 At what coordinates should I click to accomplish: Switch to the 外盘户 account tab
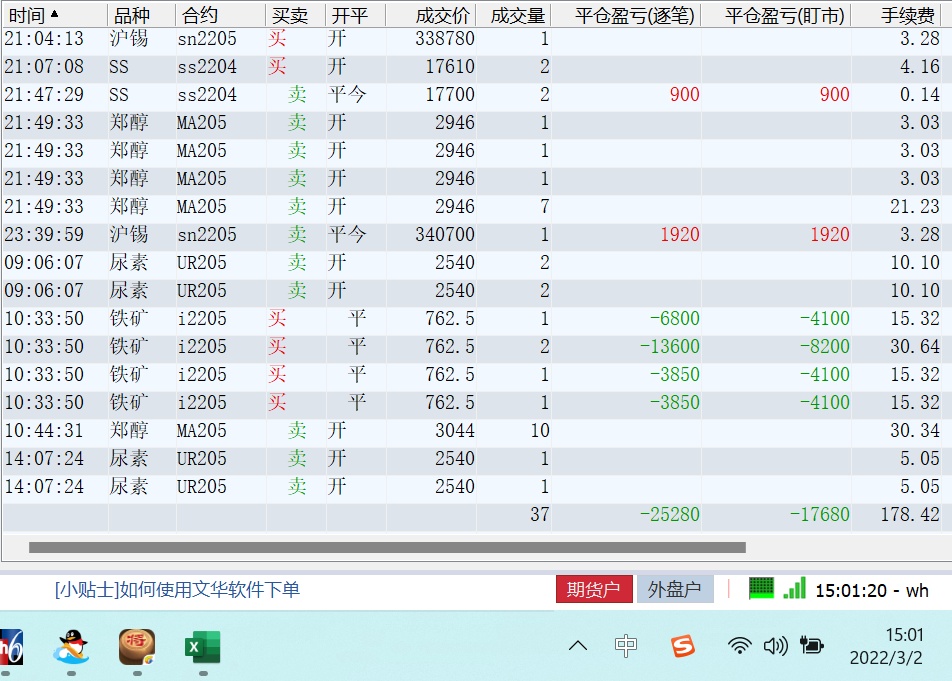click(x=675, y=589)
